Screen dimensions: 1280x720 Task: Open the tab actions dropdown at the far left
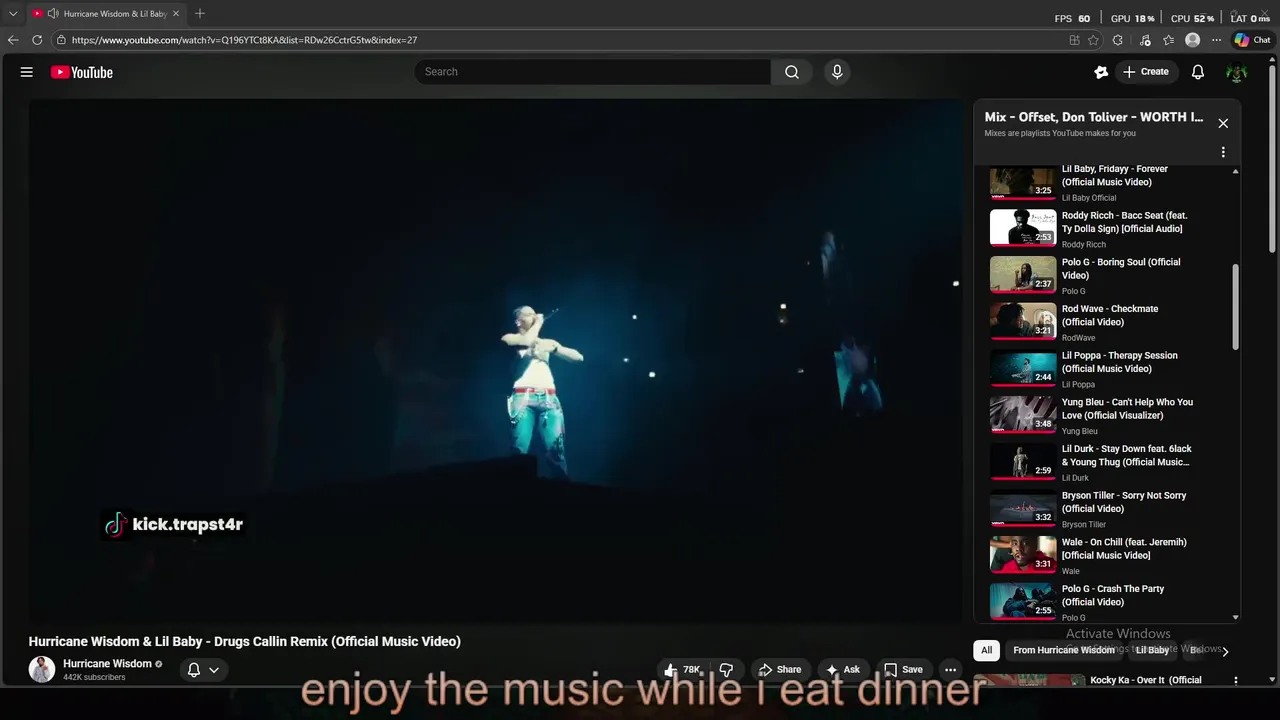[x=13, y=14]
